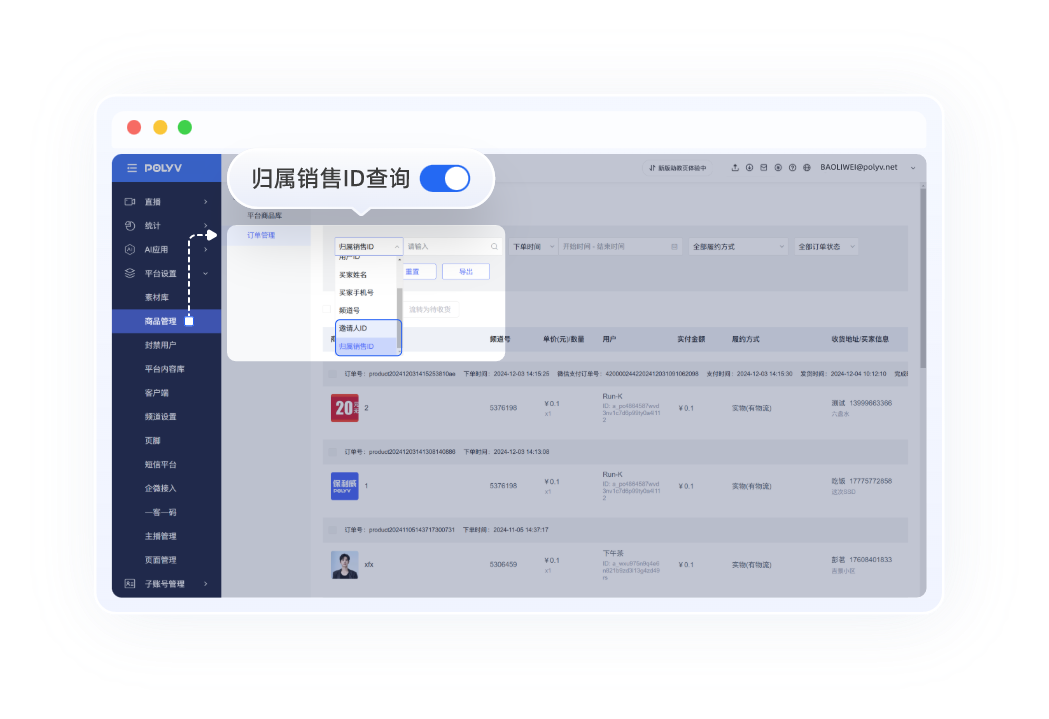Click the calendar icon in date range field
1049x719 pixels.
click(x=674, y=246)
